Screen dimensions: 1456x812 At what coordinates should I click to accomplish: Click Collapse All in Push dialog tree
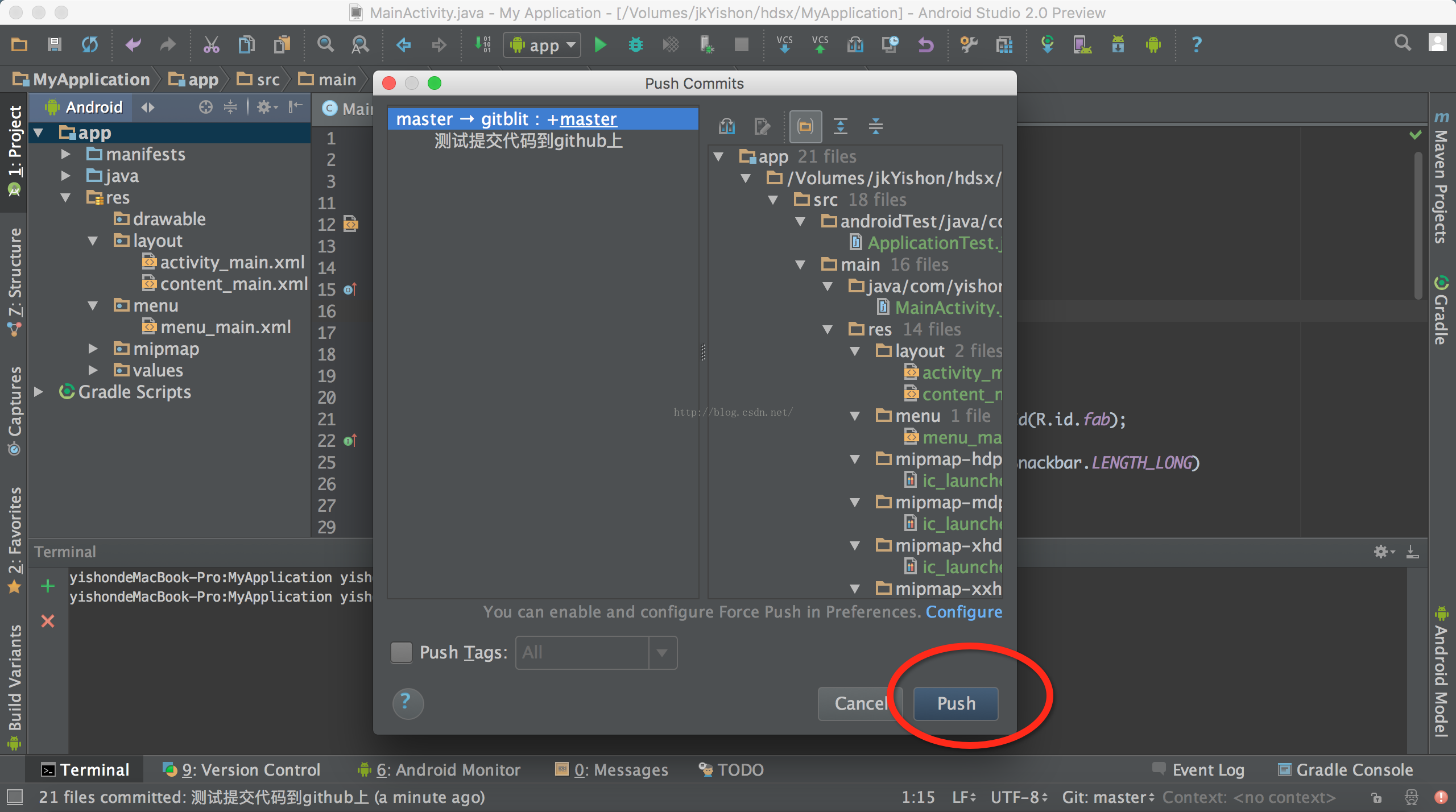click(876, 126)
